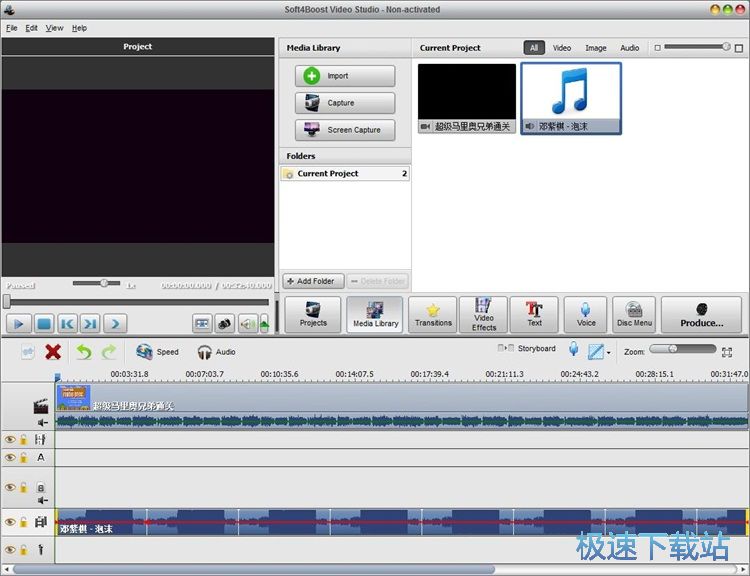
Task: Click the blue envelope line tool icon
Action: click(596, 352)
